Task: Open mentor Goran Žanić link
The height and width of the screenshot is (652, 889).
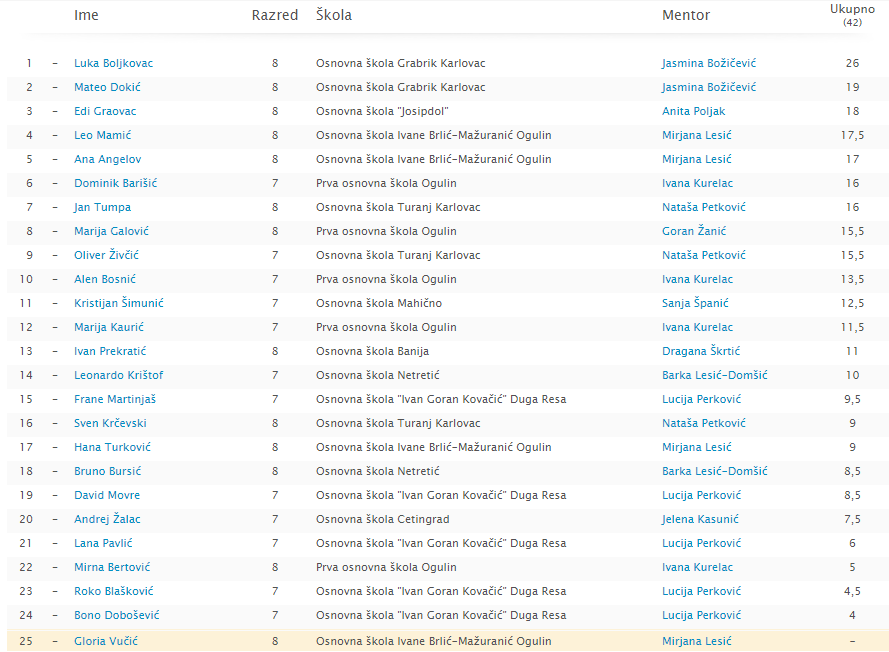Action: 694,231
